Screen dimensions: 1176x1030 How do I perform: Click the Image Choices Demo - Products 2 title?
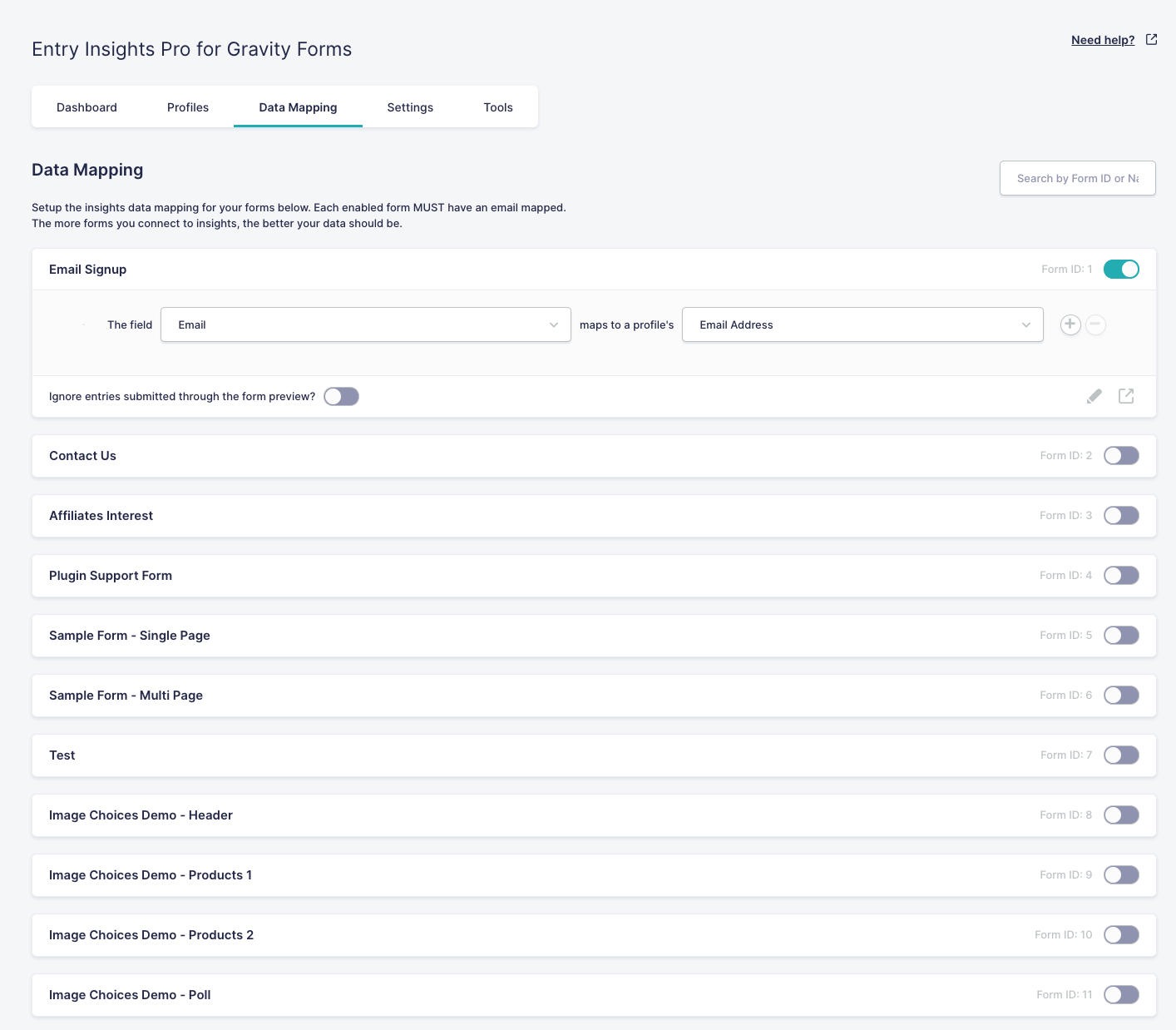(151, 935)
